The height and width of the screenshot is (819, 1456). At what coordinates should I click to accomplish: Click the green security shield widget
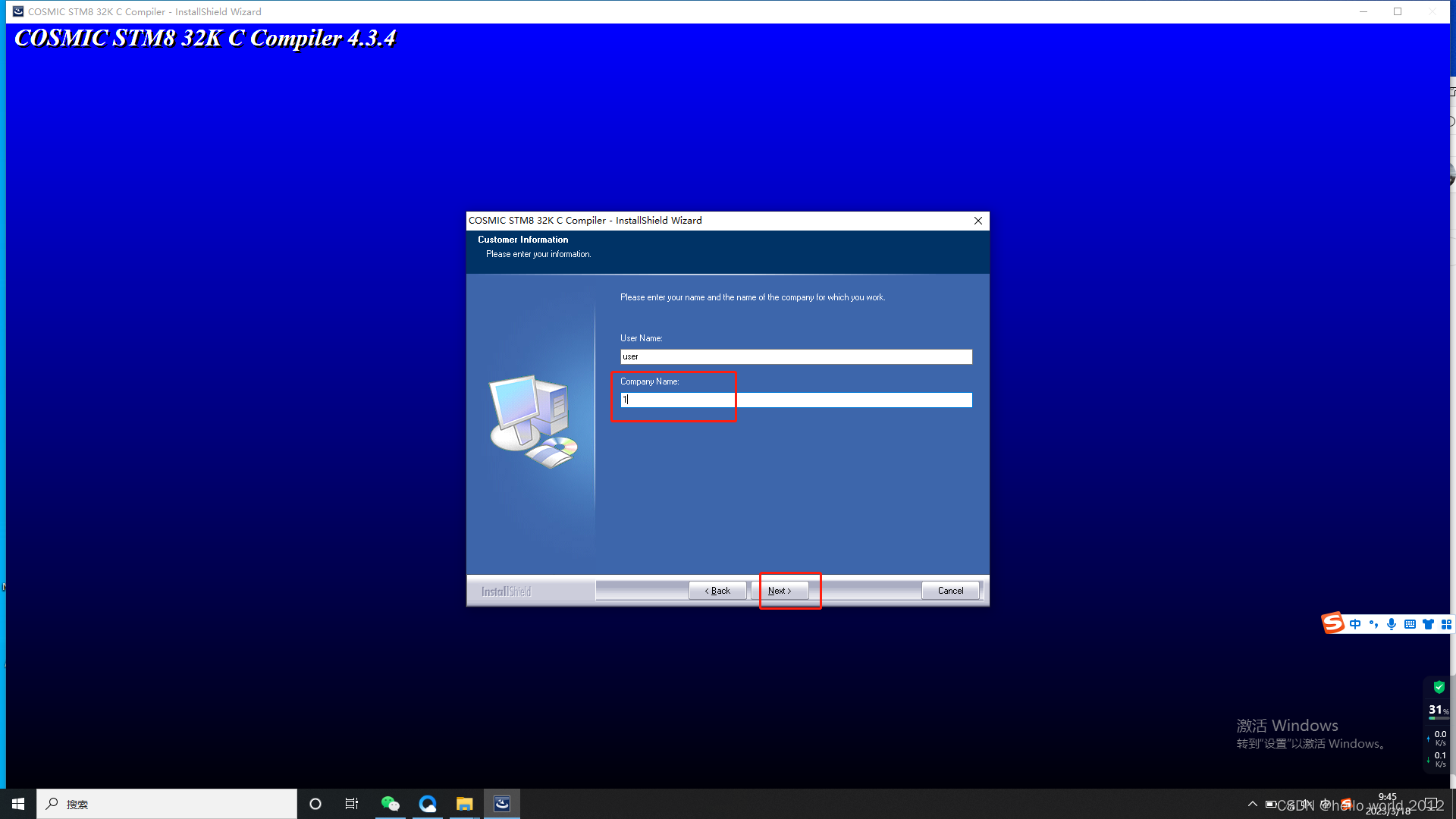click(x=1439, y=687)
